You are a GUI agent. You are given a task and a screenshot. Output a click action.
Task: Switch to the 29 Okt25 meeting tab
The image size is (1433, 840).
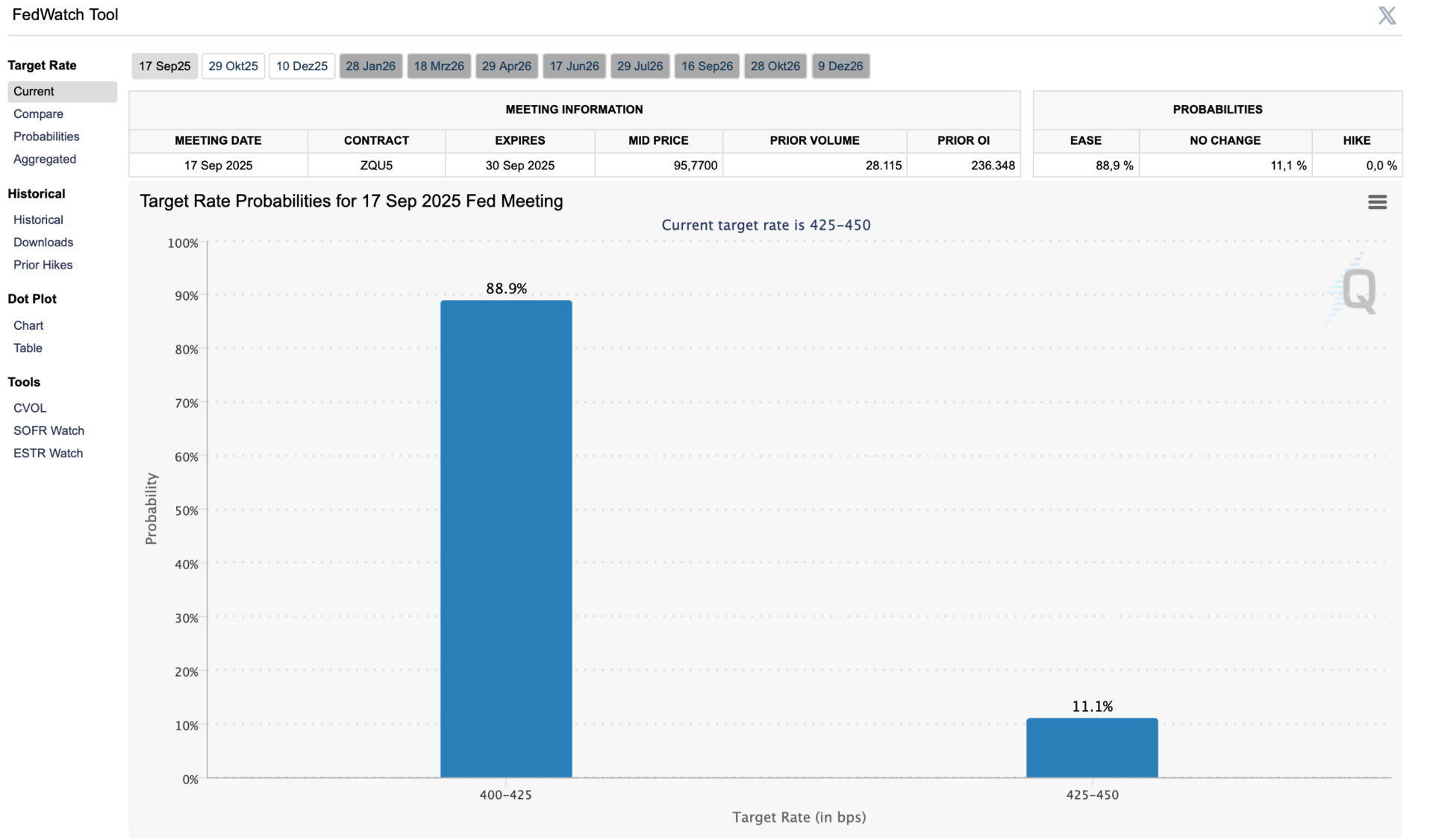233,66
